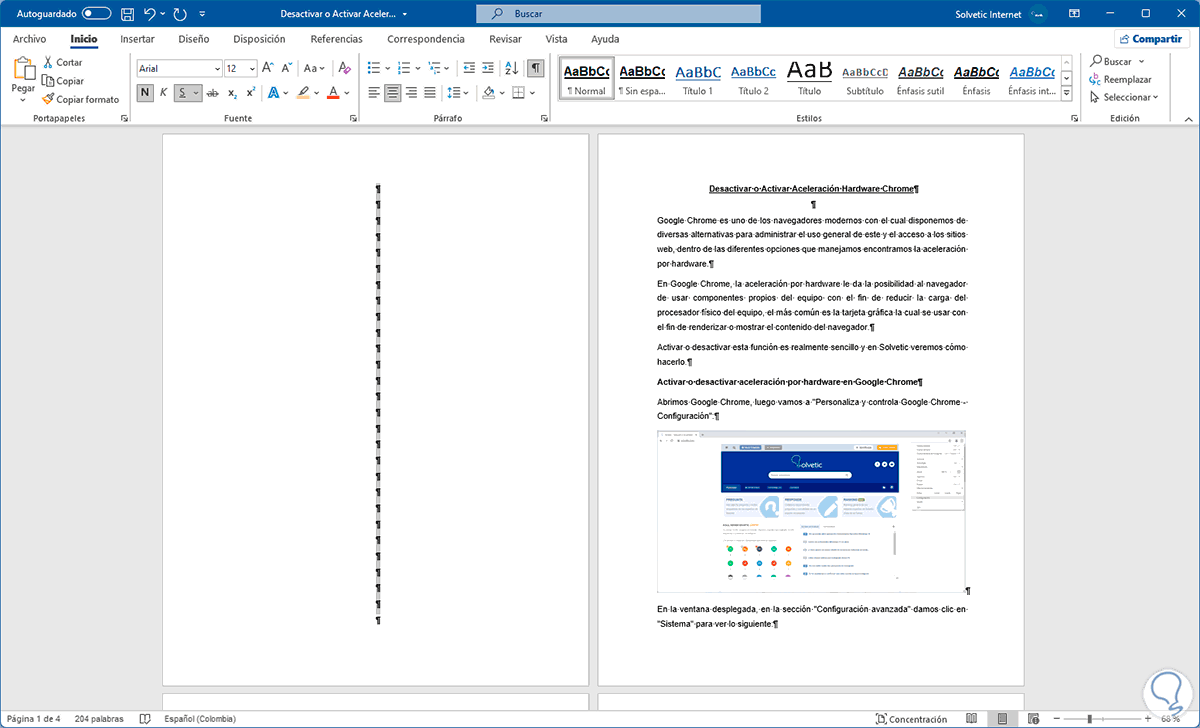Switch to the Correspondencia tab

coord(426,39)
